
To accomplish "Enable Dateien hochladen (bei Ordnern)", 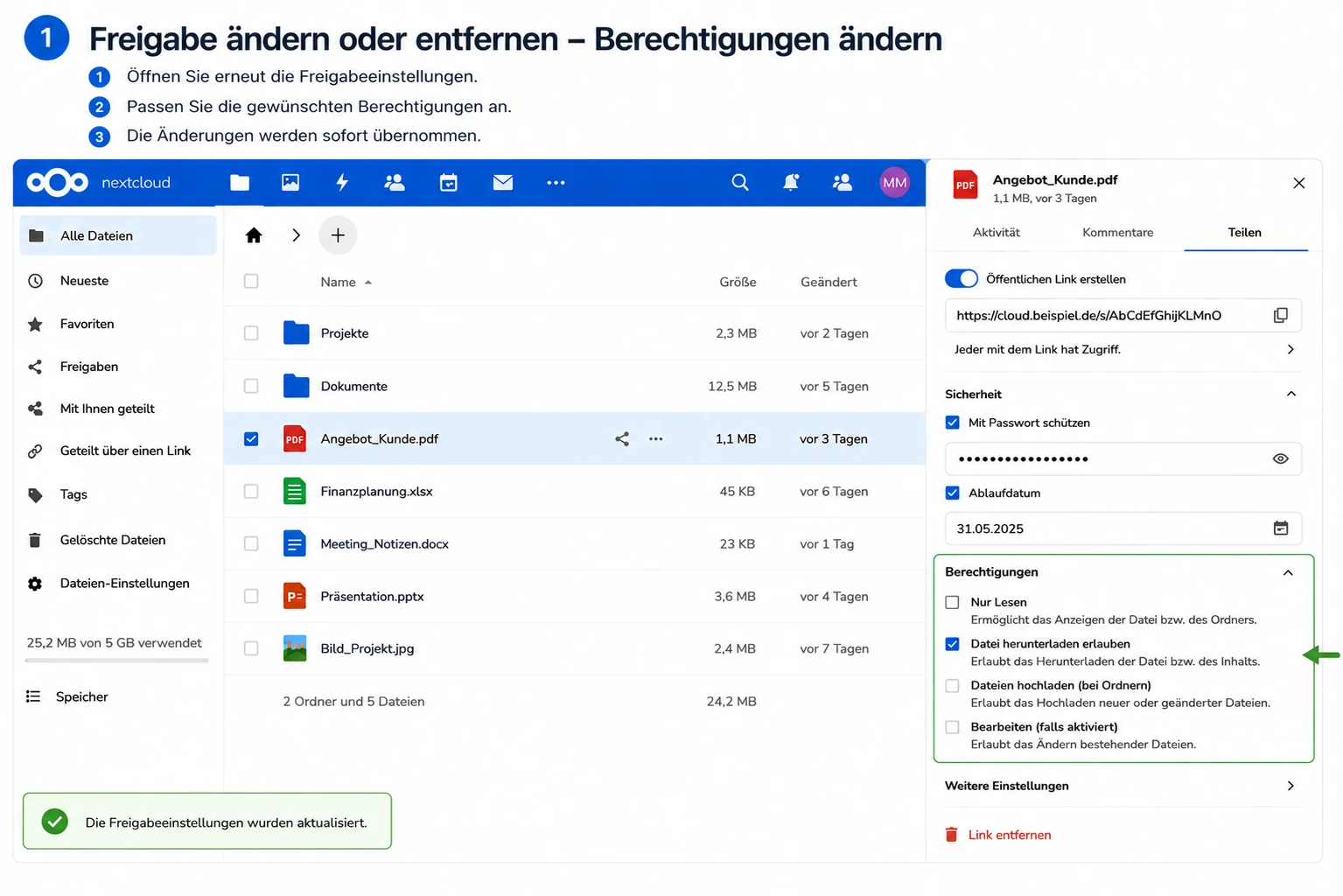I will [953, 685].
